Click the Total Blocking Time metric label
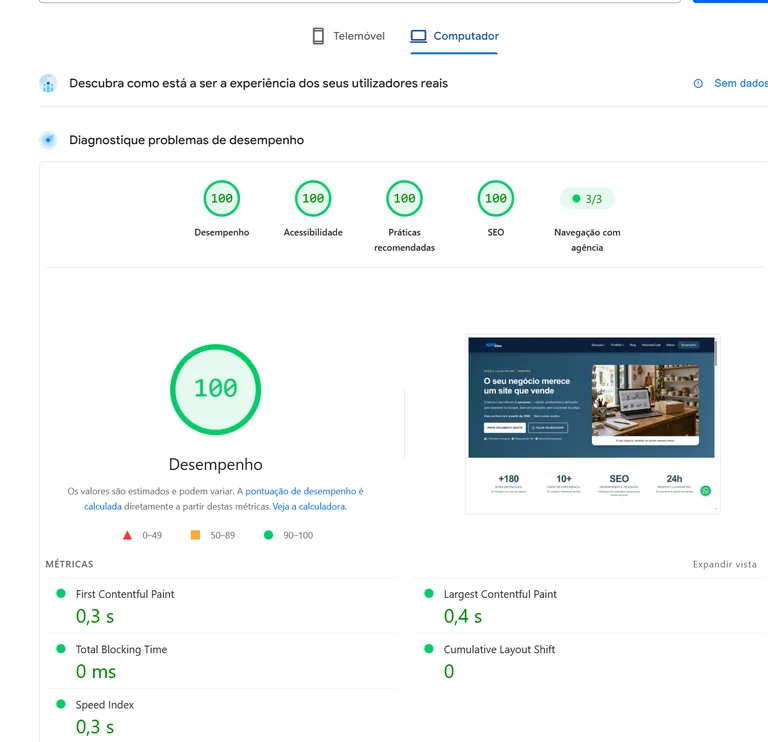Viewport: 768px width, 742px height. 121,649
